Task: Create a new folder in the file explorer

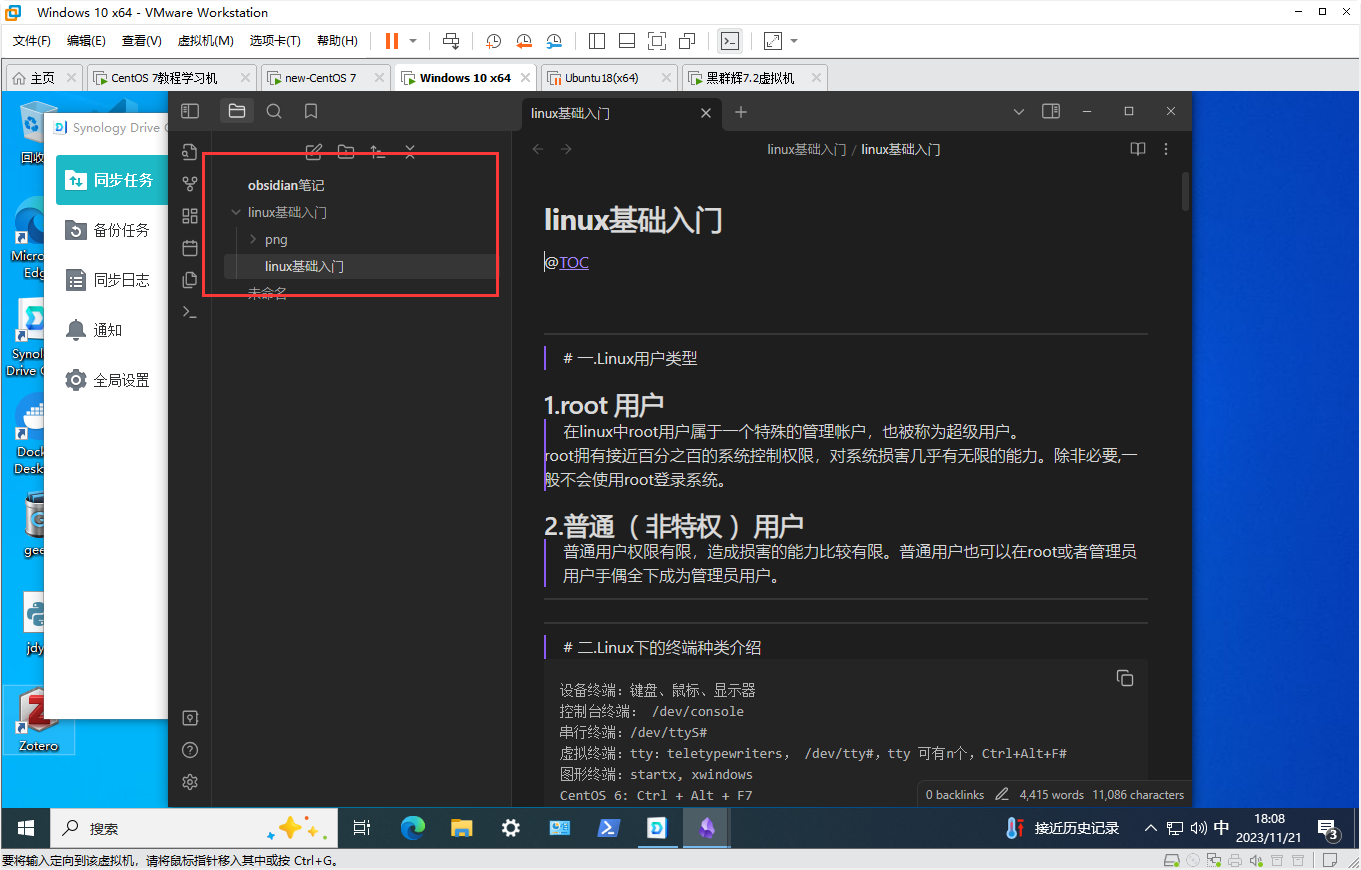Action: 345,150
